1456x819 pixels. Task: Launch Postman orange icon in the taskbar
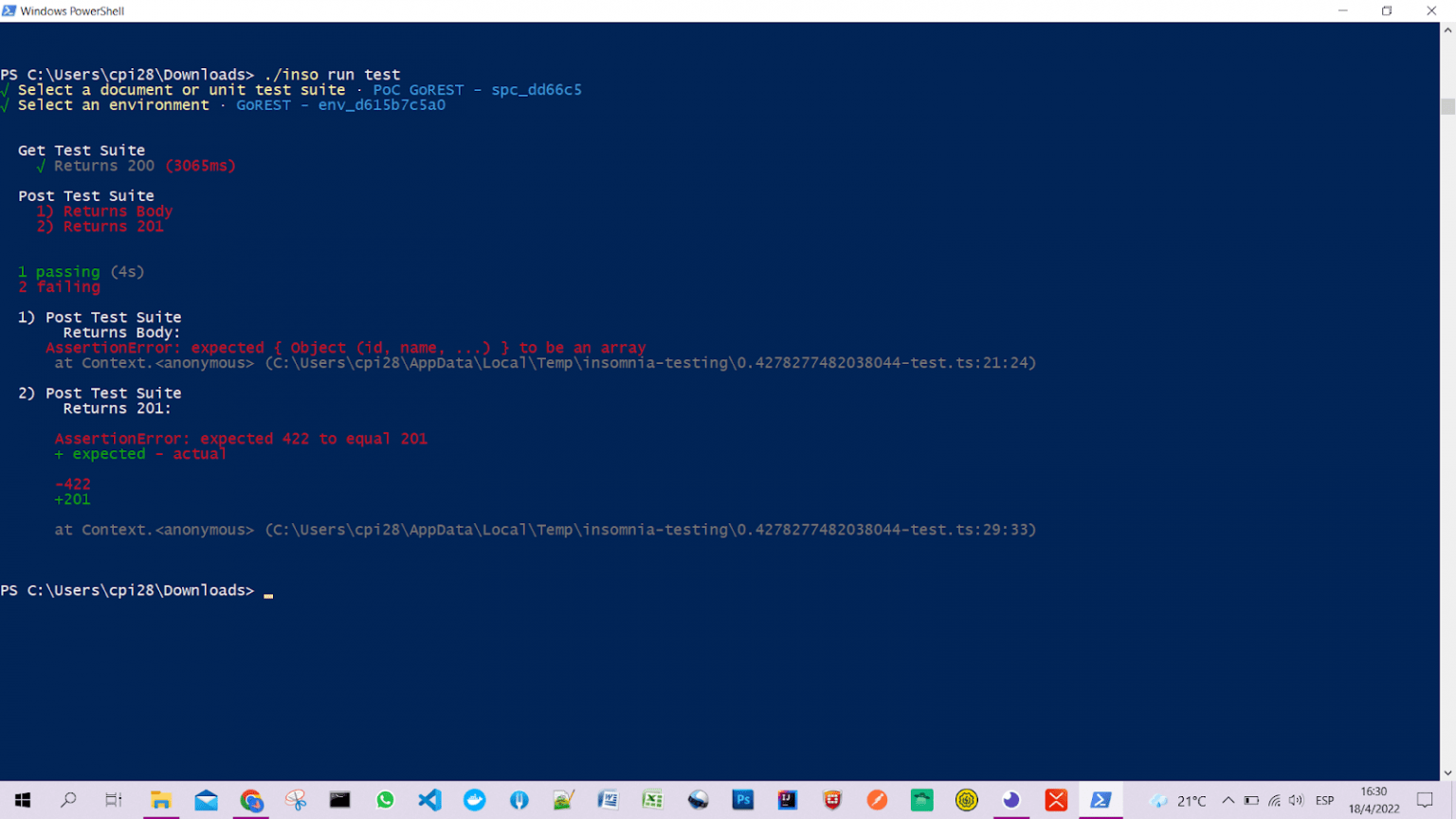(877, 800)
